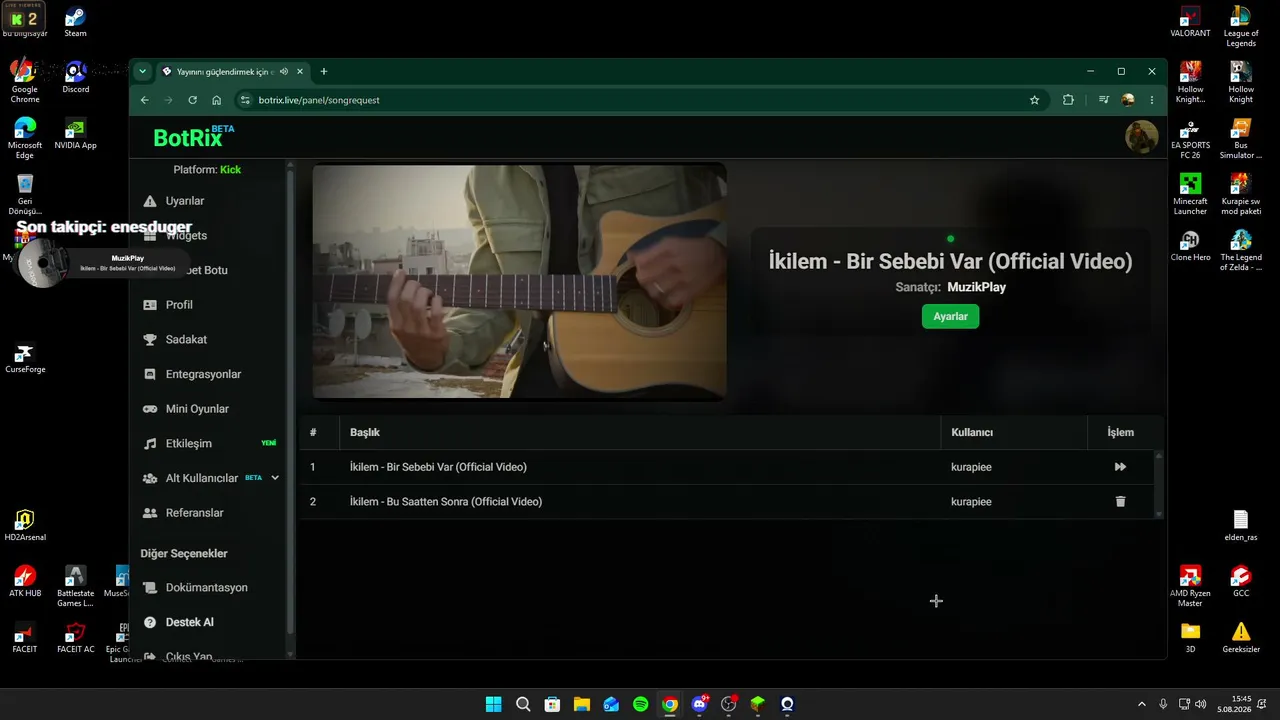This screenshot has height=720, width=1280.
Task: Open Minecraft Launcher desktop icon
Action: (1190, 195)
